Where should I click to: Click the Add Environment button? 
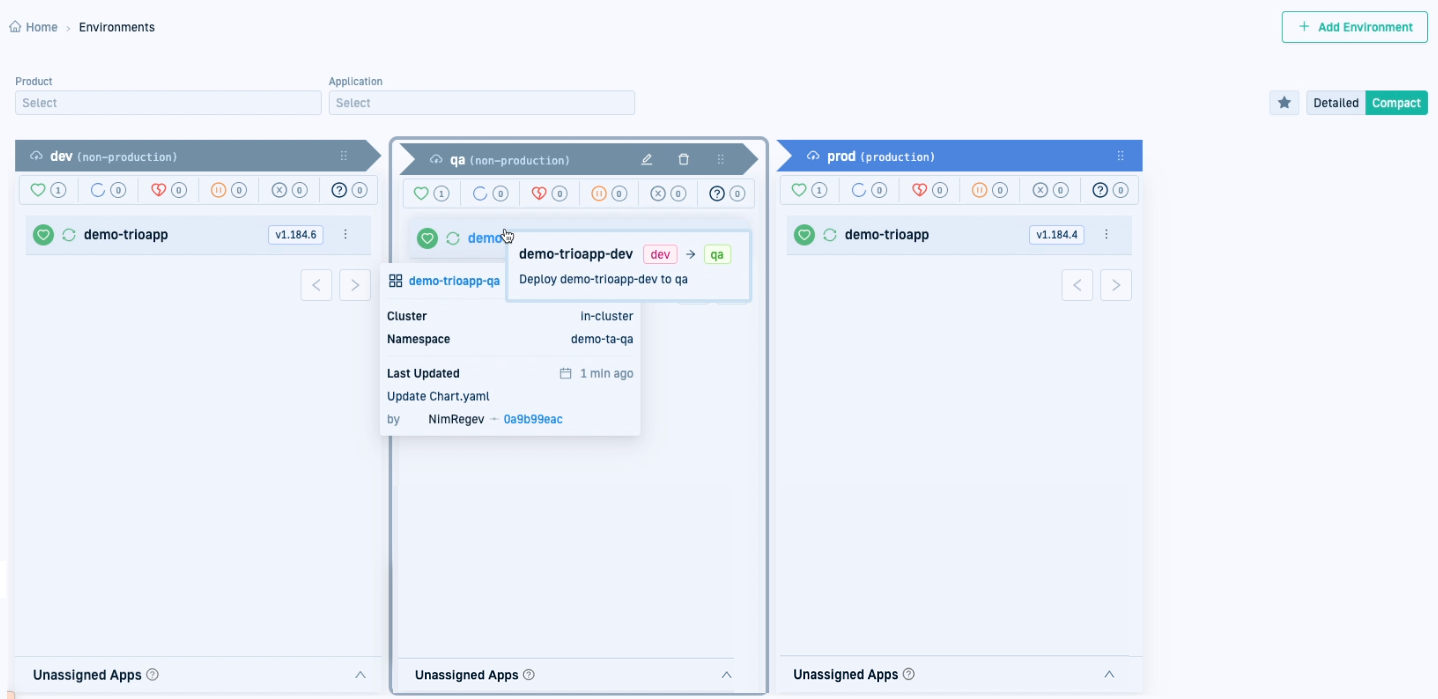[x=1354, y=27]
